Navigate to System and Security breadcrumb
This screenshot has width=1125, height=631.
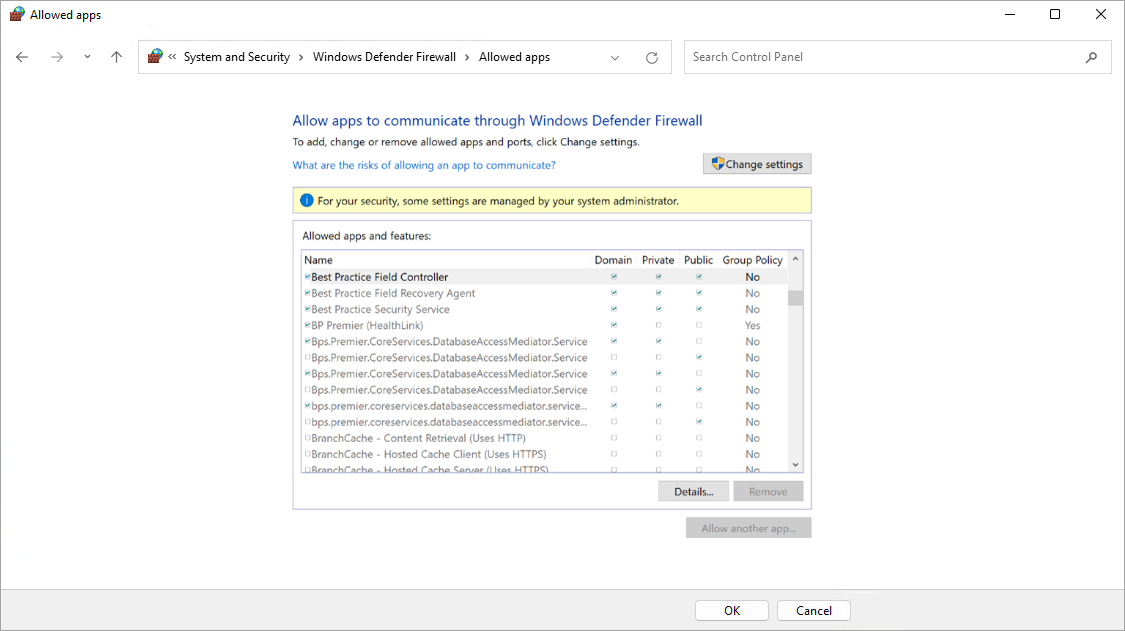(x=237, y=57)
